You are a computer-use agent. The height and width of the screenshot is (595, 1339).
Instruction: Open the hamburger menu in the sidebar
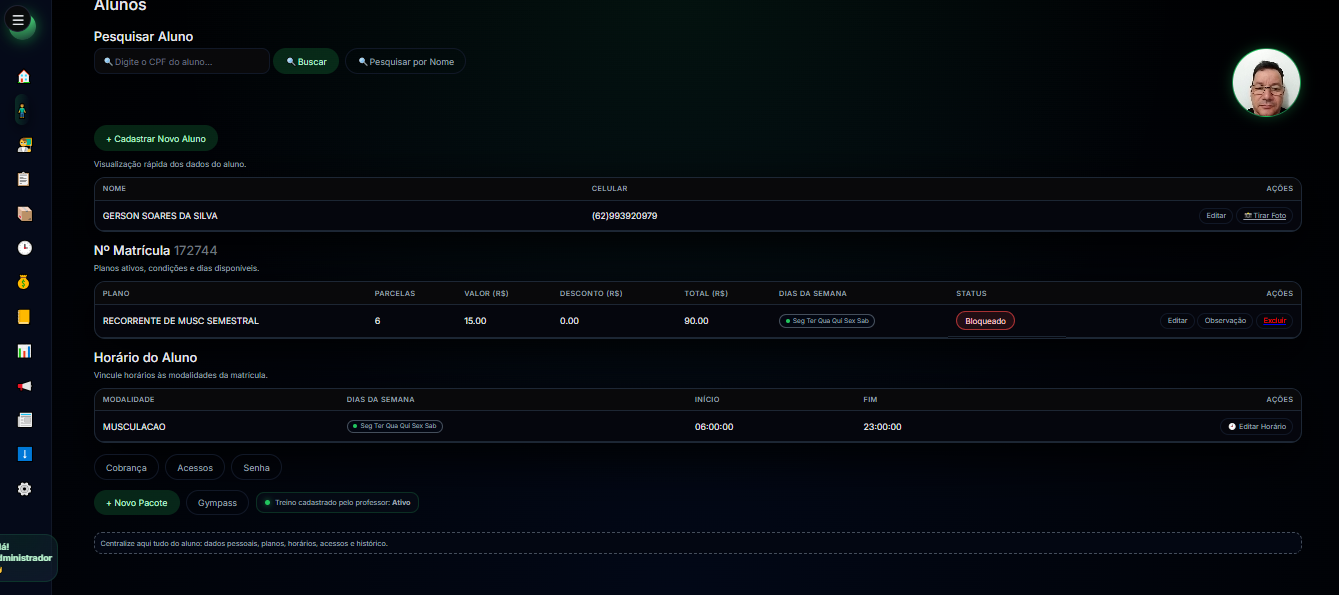pyautogui.click(x=18, y=20)
